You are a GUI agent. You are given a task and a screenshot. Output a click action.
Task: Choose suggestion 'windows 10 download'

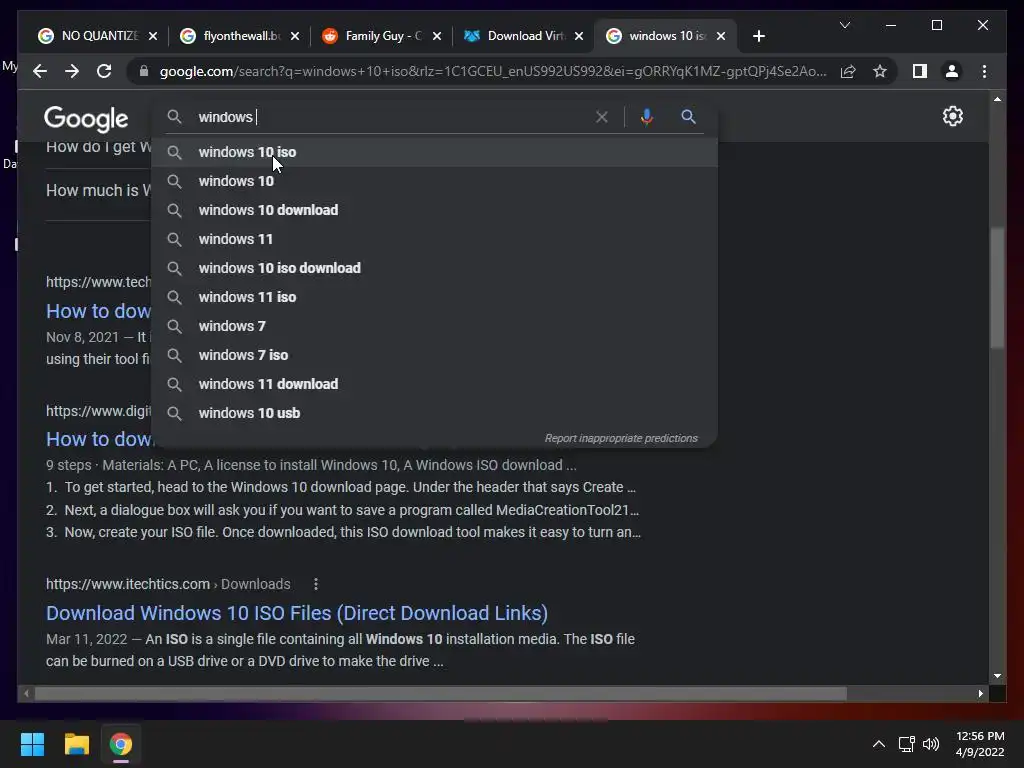tap(434, 210)
